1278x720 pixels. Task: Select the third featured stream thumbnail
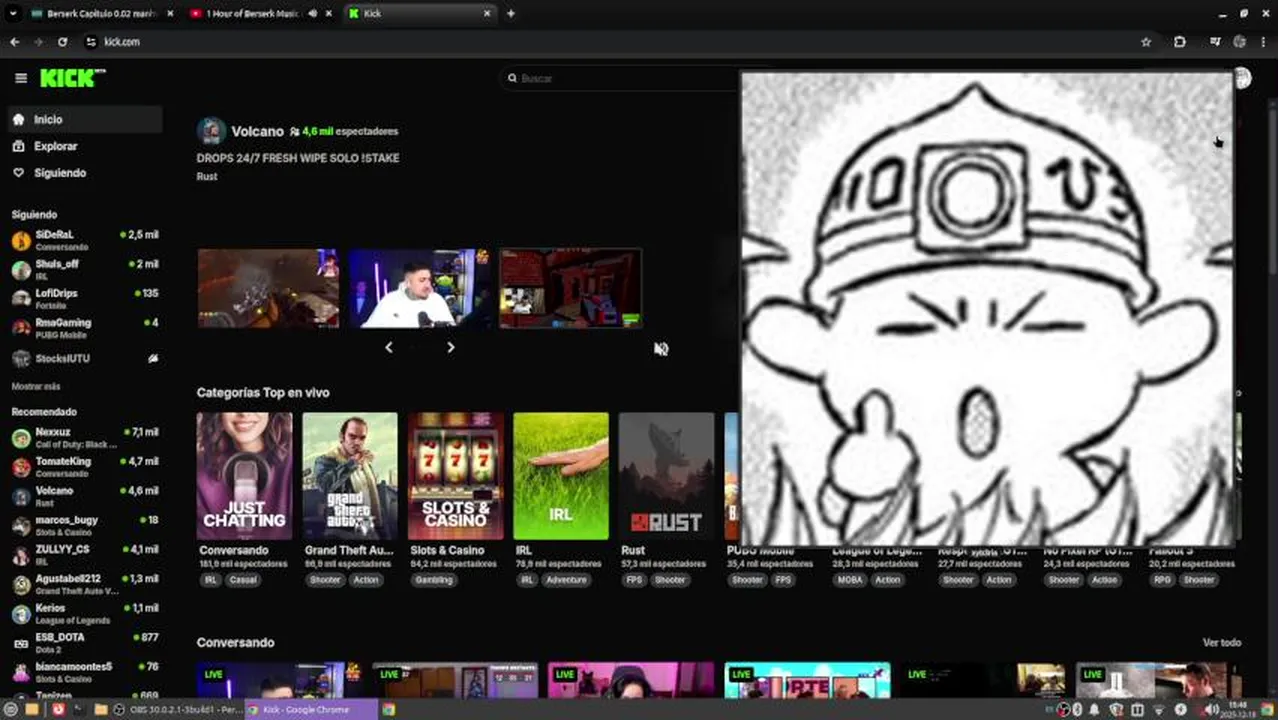(x=570, y=289)
